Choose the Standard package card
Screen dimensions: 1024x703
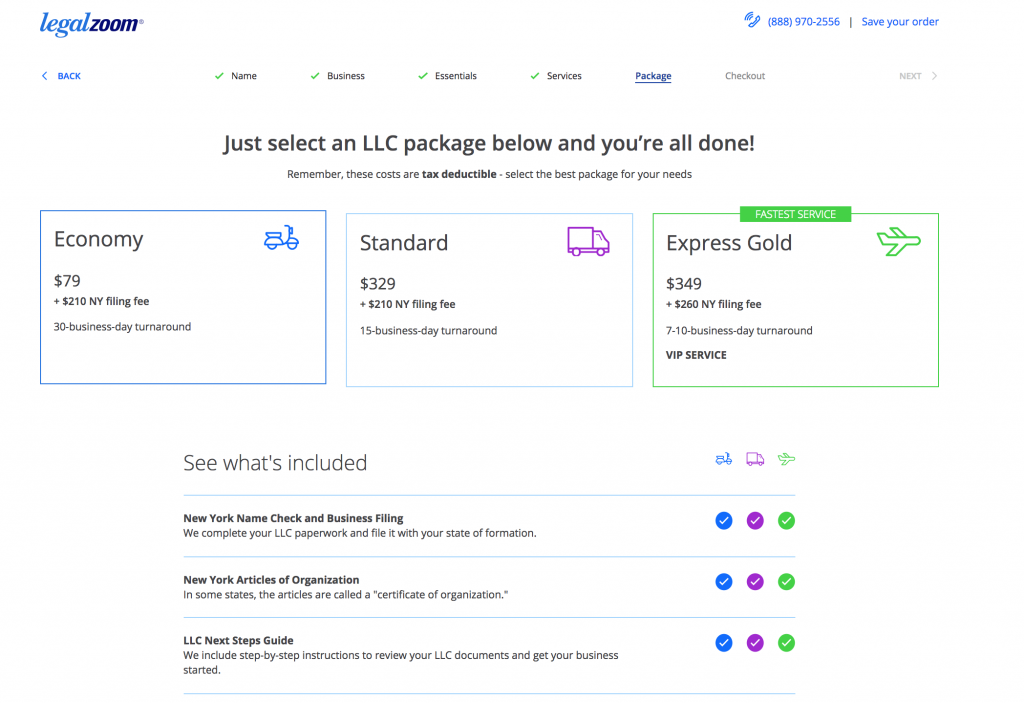tap(489, 300)
